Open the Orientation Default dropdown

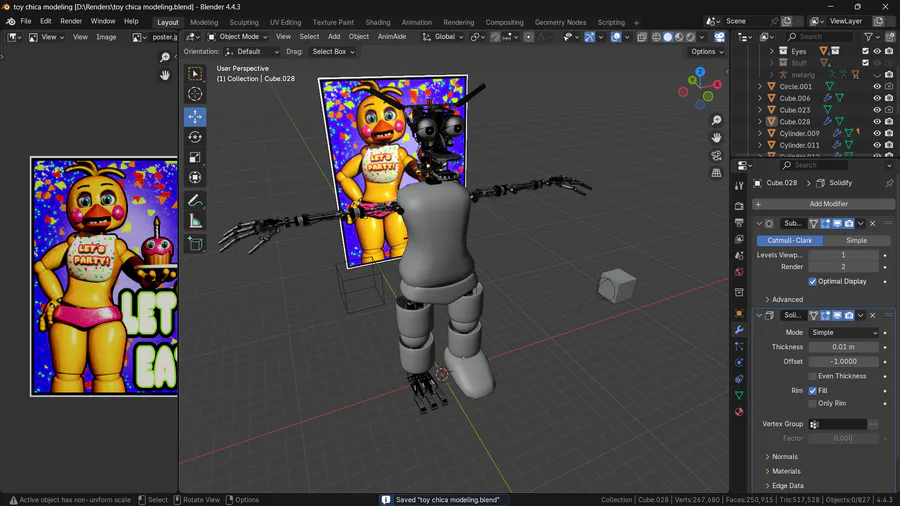(252, 52)
